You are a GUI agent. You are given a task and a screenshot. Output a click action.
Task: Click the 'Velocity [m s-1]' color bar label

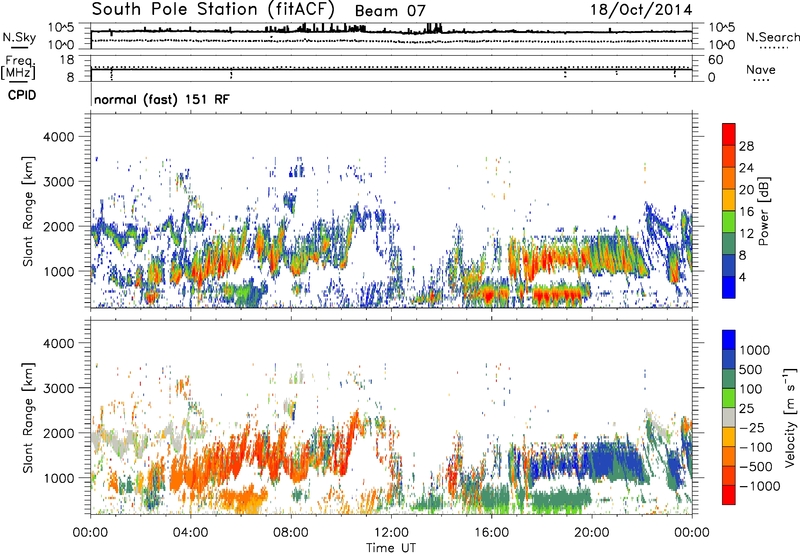point(790,417)
